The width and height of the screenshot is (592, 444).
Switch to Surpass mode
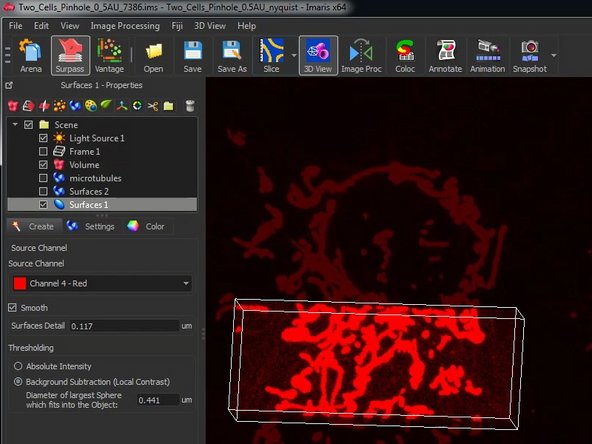coord(70,56)
